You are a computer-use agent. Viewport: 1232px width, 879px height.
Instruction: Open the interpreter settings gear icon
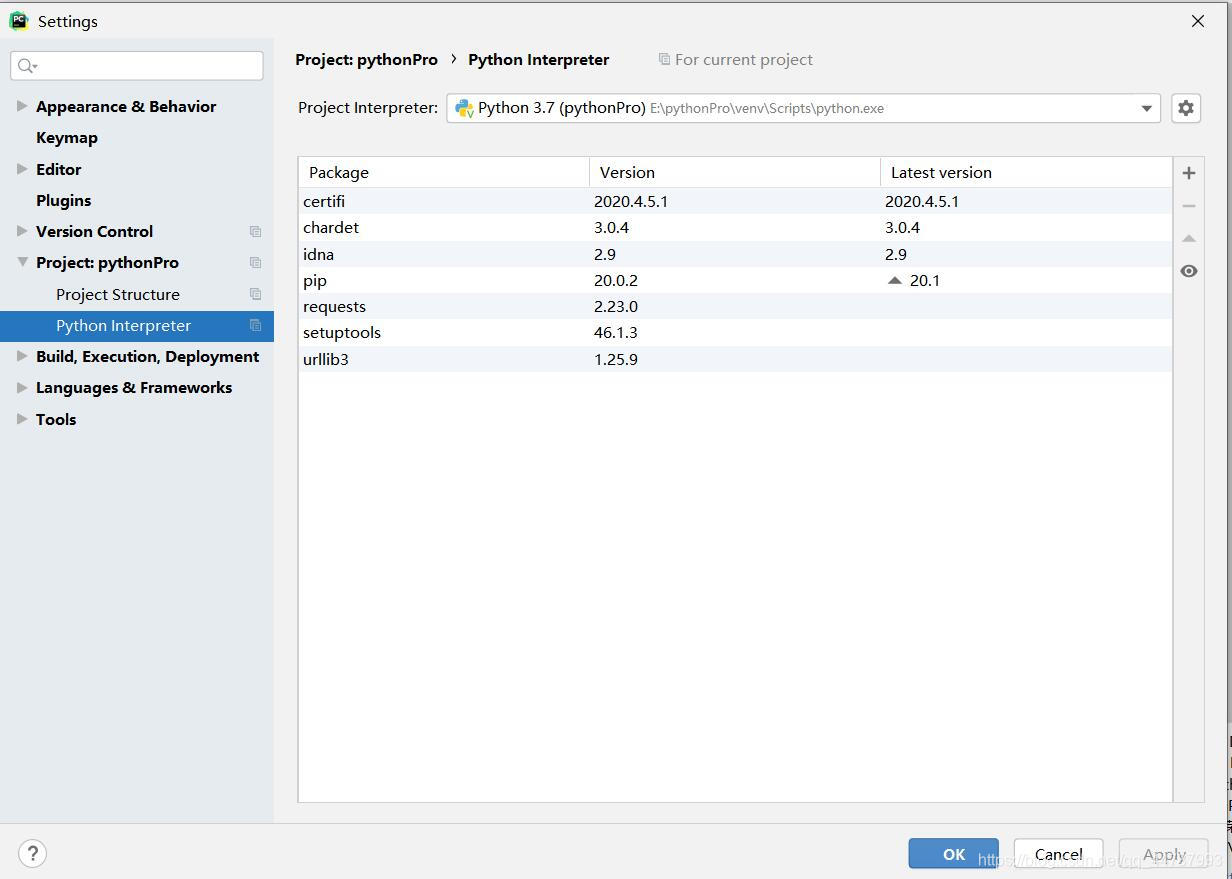click(1185, 108)
